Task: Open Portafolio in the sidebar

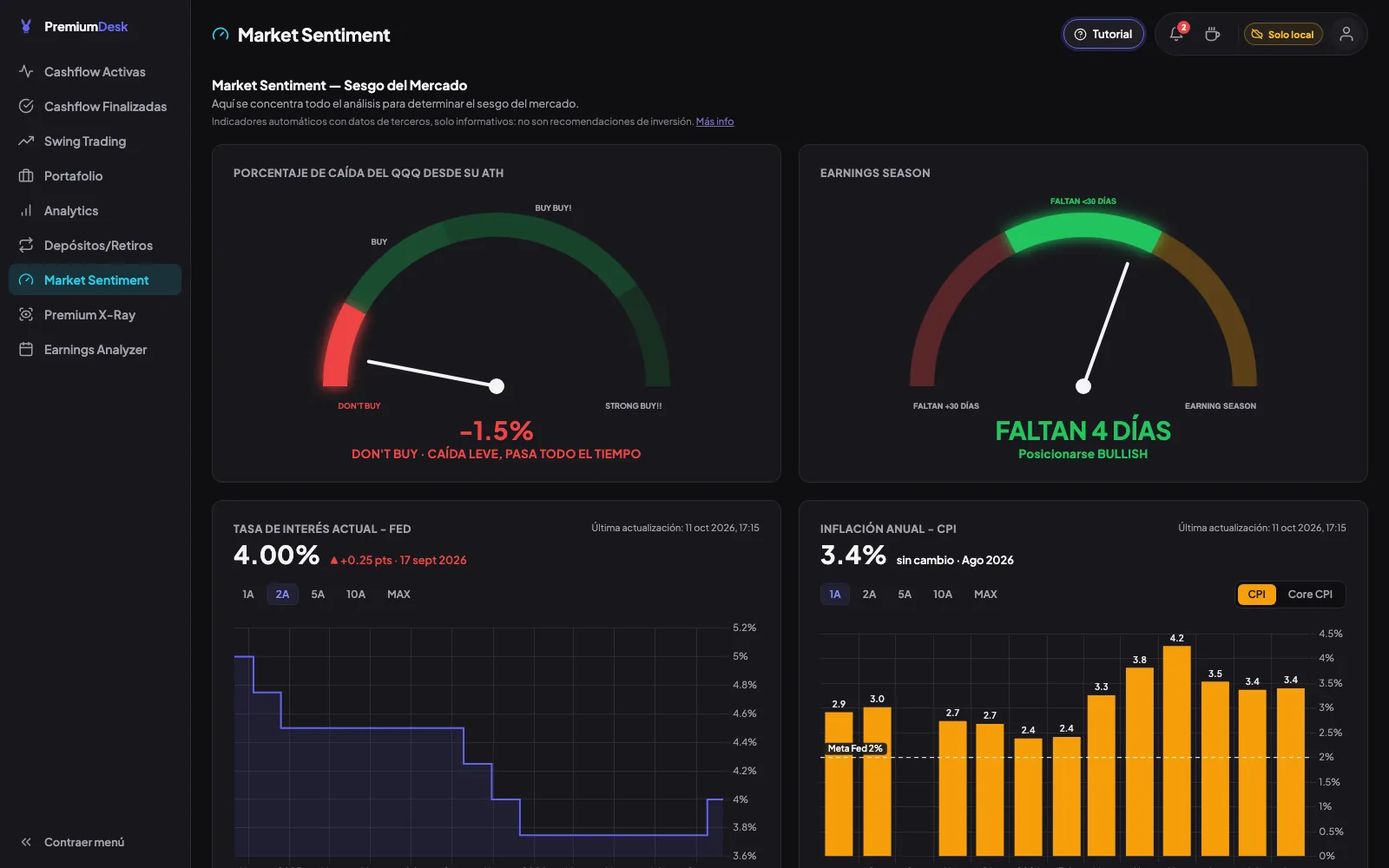Action: click(x=95, y=175)
